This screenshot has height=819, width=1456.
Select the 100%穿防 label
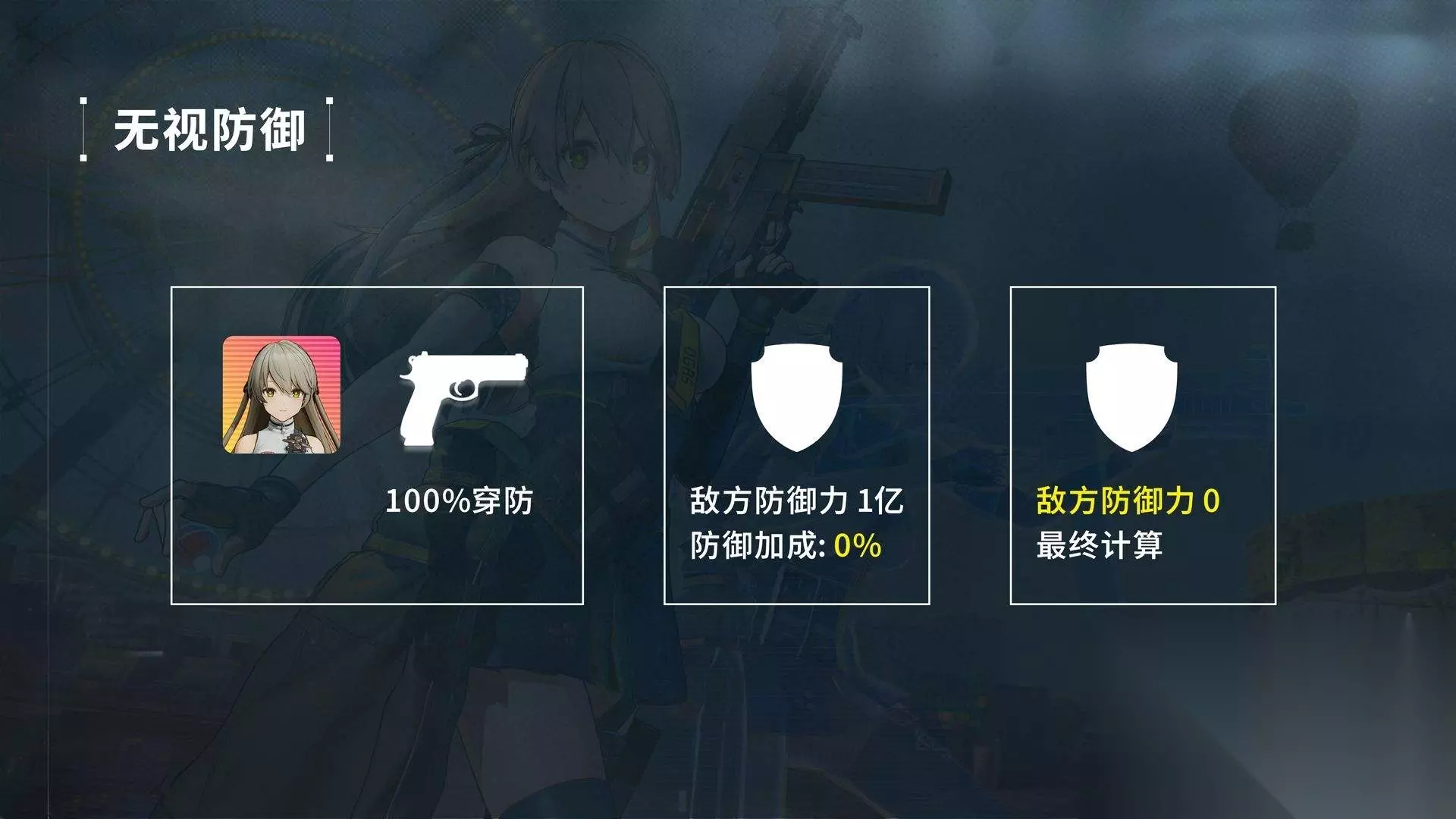coord(460,500)
